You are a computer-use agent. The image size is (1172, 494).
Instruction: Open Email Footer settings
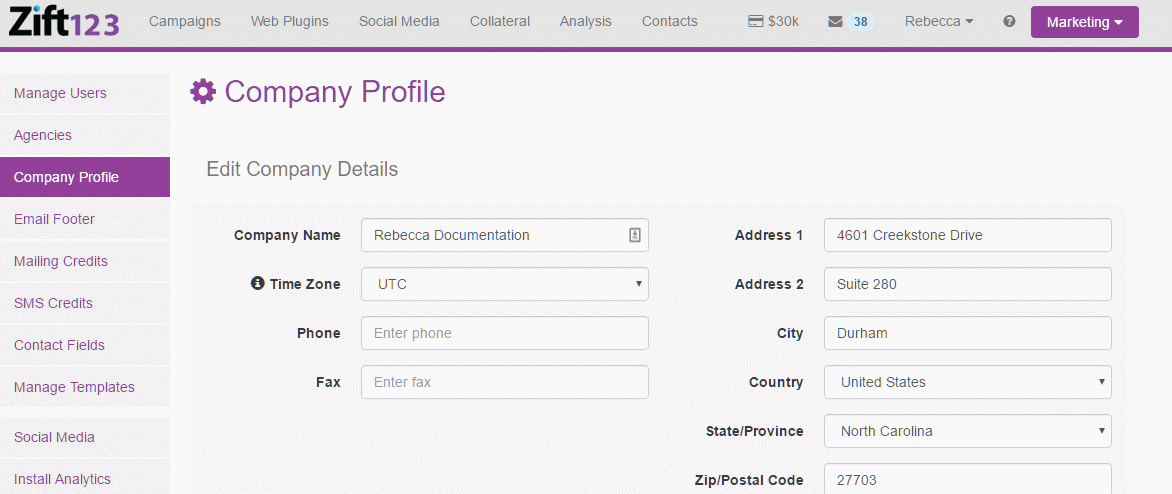pyautogui.click(x=54, y=219)
